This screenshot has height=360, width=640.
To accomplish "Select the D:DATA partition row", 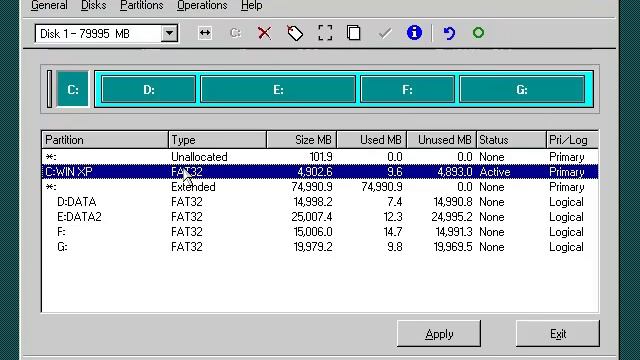I will click(x=320, y=202).
